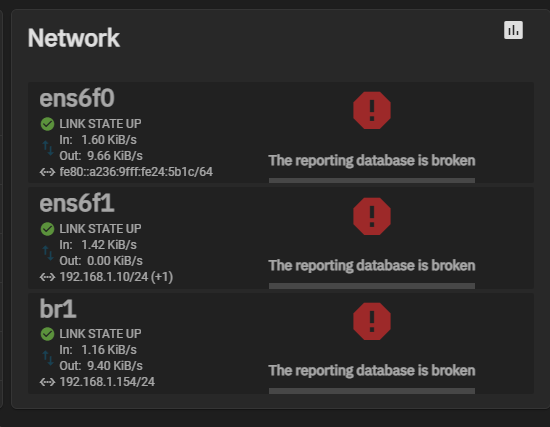Click green link state check for ens6f1
The width and height of the screenshot is (550, 427).
[47, 229]
